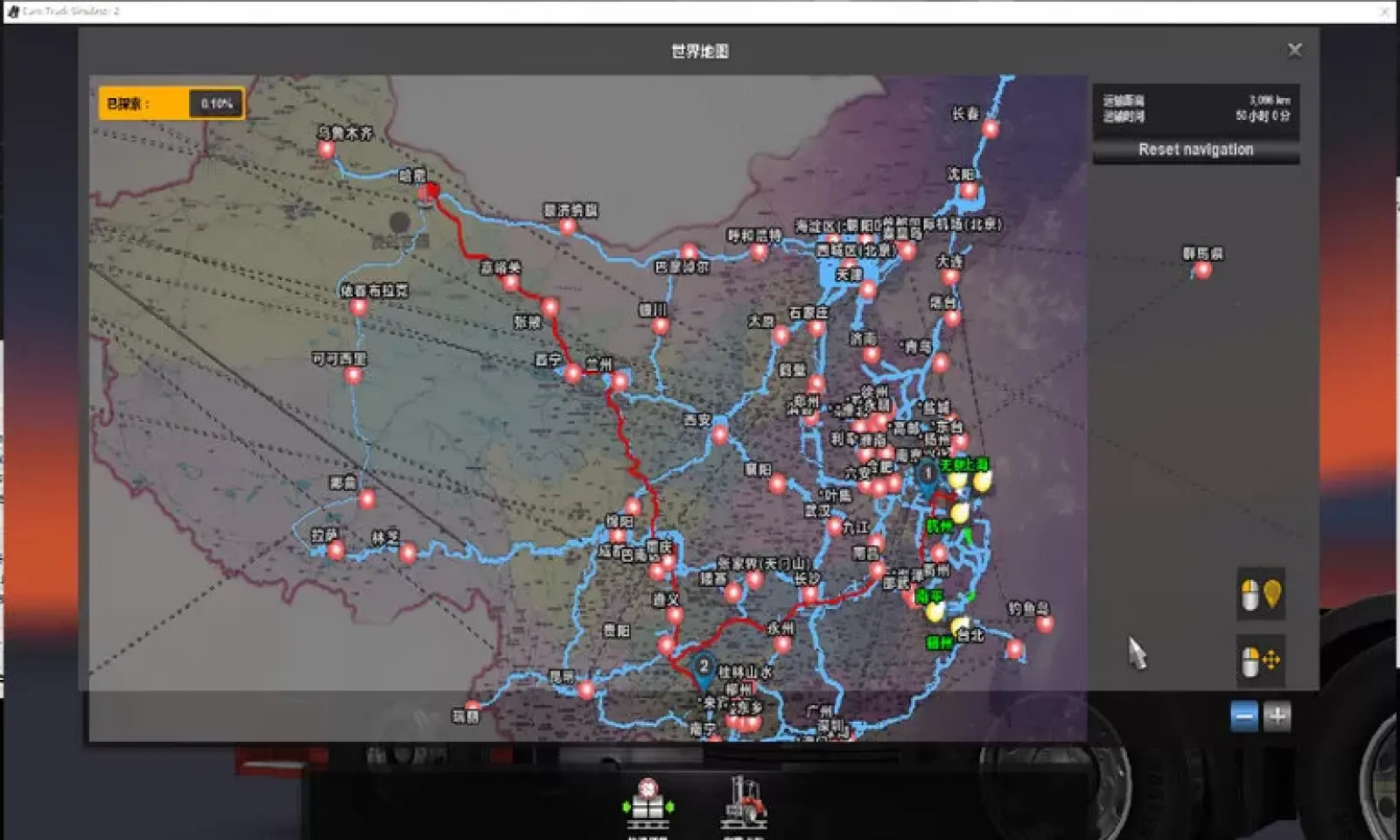The image size is (1400, 840).
Task: Click the 台北 city label
Action: (969, 635)
